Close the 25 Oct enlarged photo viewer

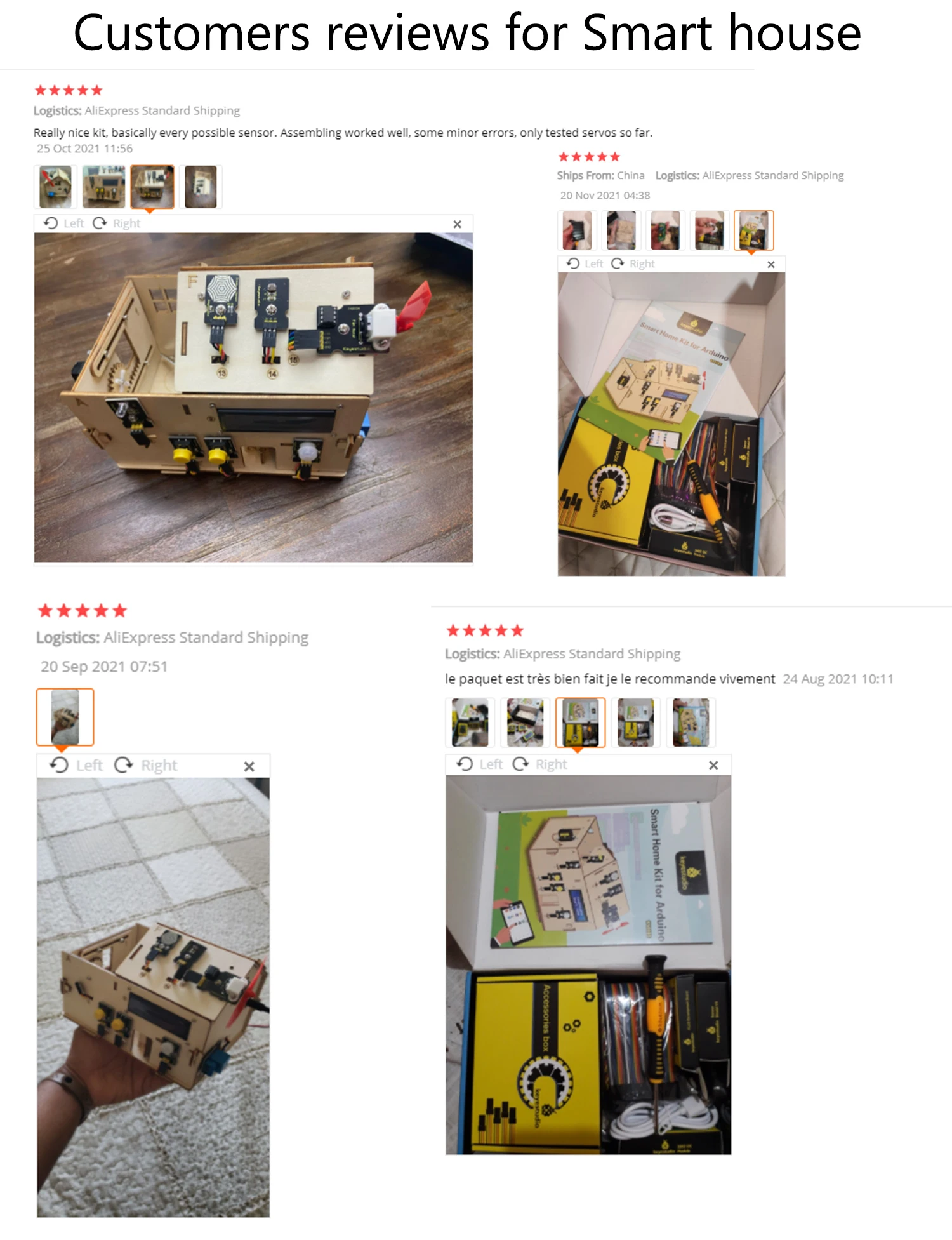[x=457, y=224]
